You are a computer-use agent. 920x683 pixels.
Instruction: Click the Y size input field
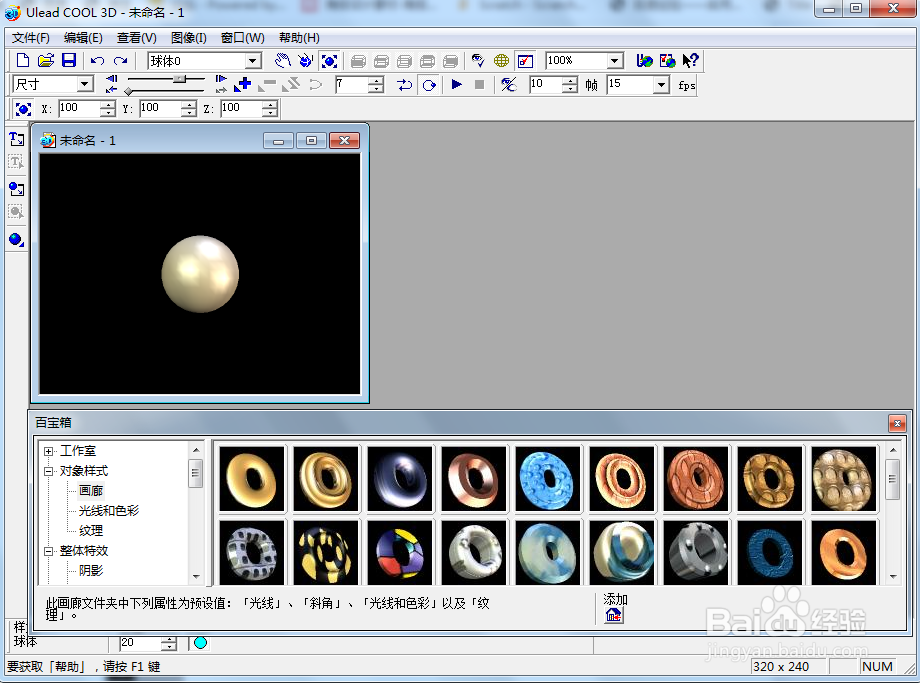tap(160, 108)
